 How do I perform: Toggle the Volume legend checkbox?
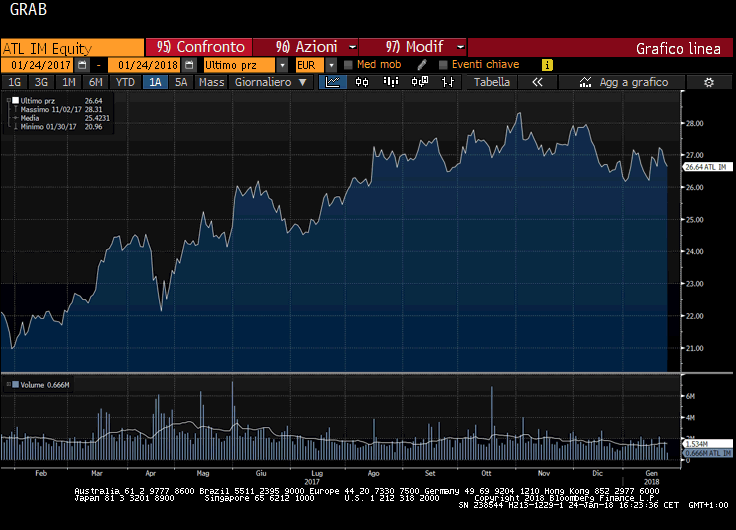coord(15,385)
